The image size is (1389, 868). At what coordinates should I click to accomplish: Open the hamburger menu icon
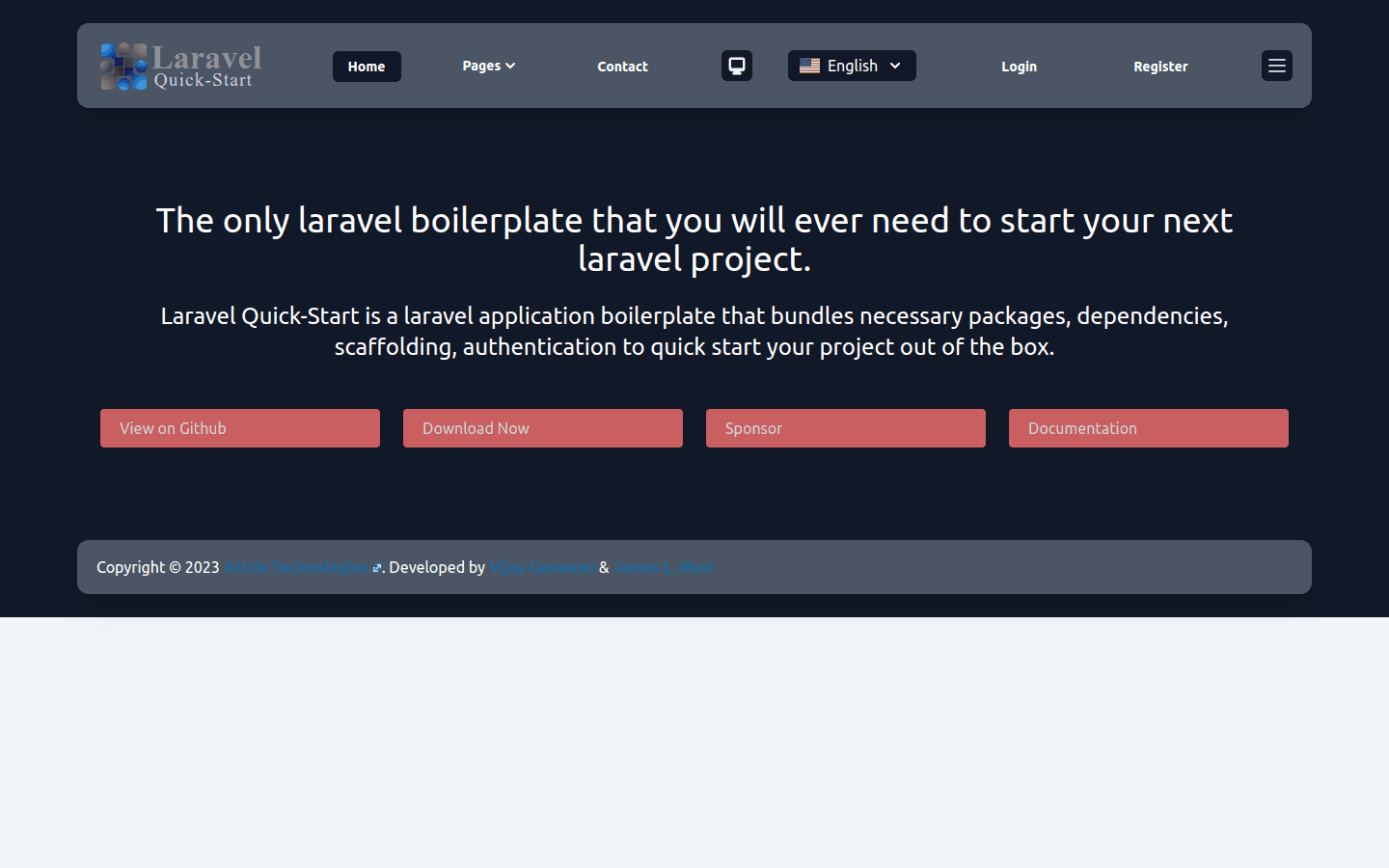pyautogui.click(x=1277, y=66)
